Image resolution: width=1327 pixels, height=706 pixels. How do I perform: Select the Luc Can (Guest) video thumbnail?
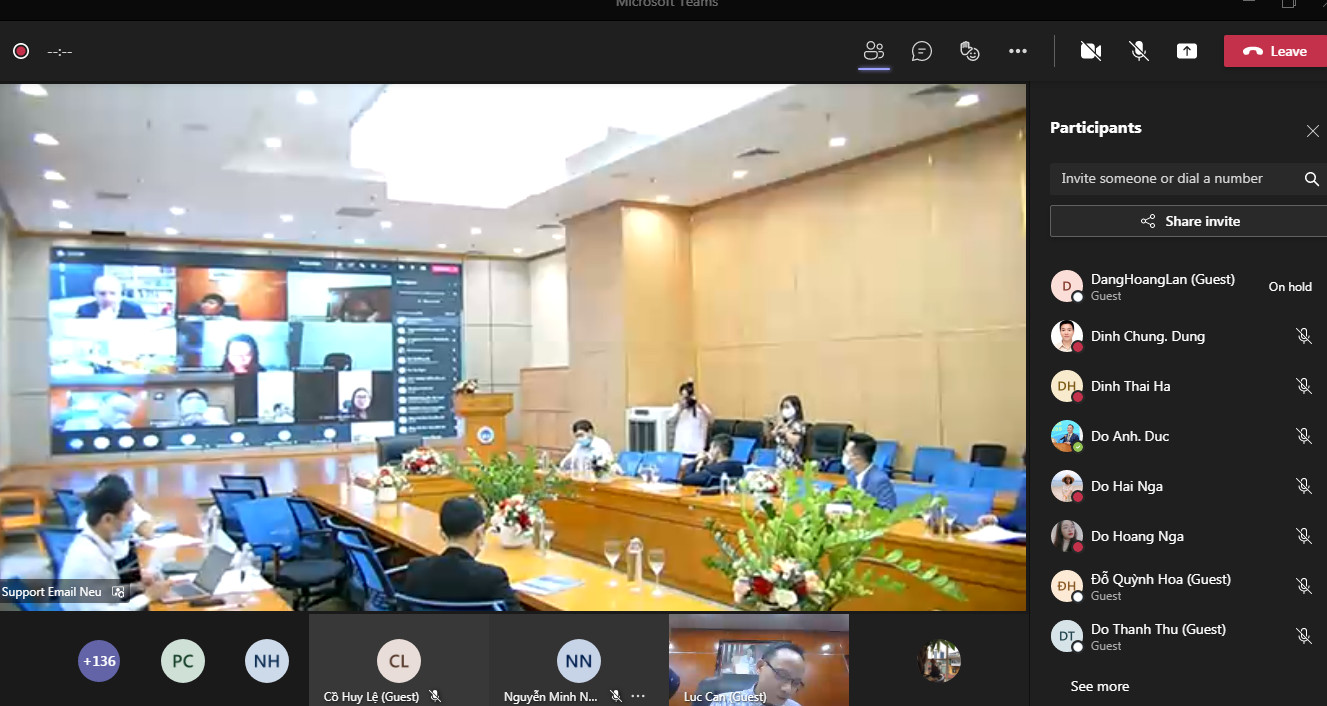(758, 658)
